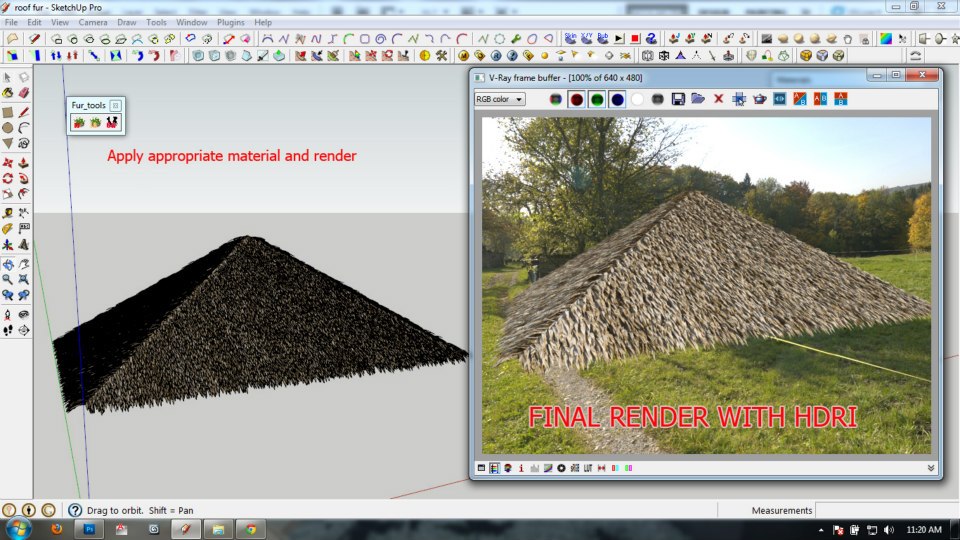Expand the frame buffer bottom-right chevron

[931, 468]
